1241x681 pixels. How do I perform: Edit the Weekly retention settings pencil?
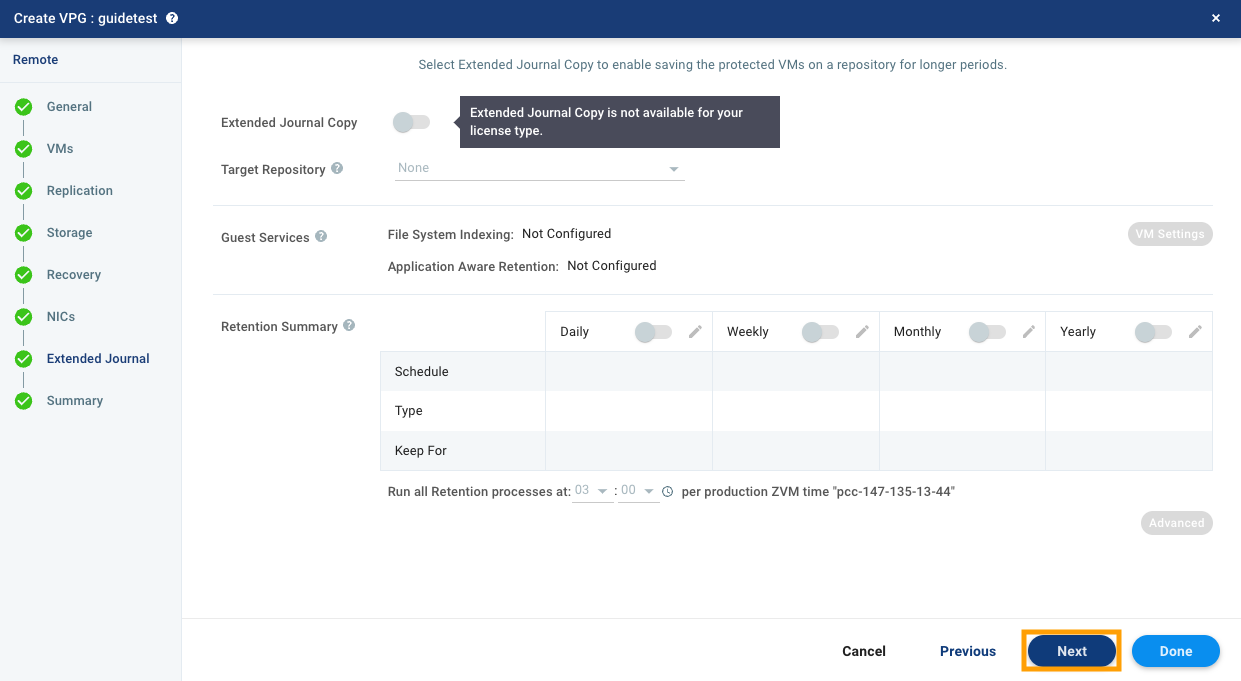tap(862, 332)
